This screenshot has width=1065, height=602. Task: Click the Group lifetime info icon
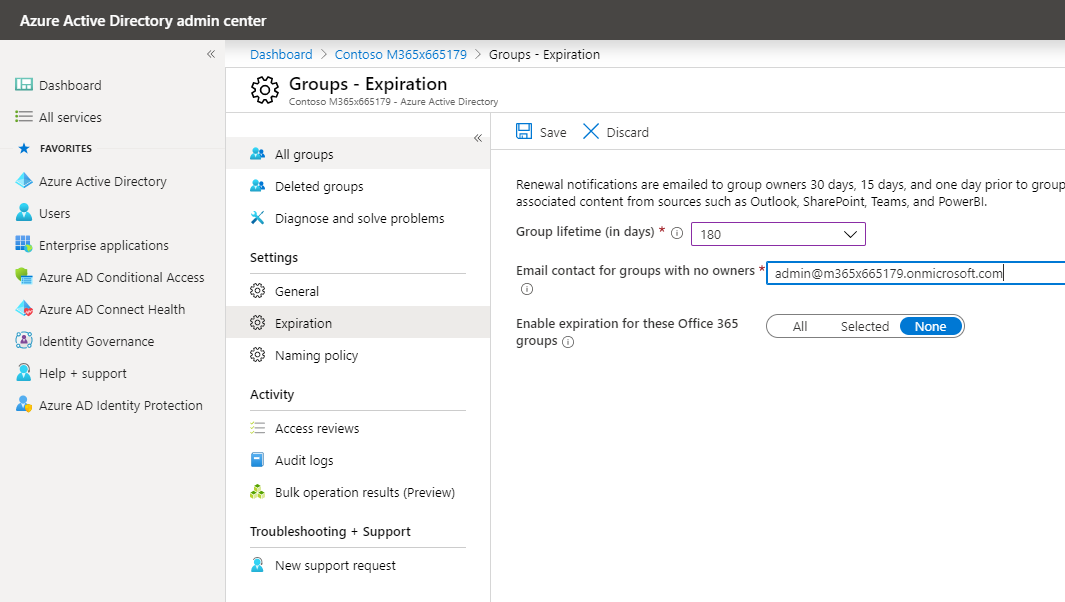[x=676, y=233]
